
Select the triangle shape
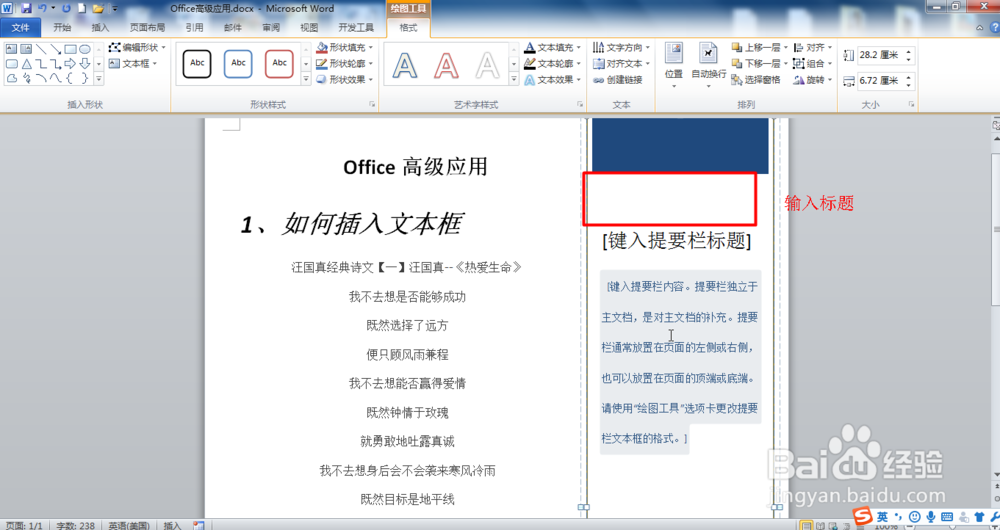coord(27,64)
